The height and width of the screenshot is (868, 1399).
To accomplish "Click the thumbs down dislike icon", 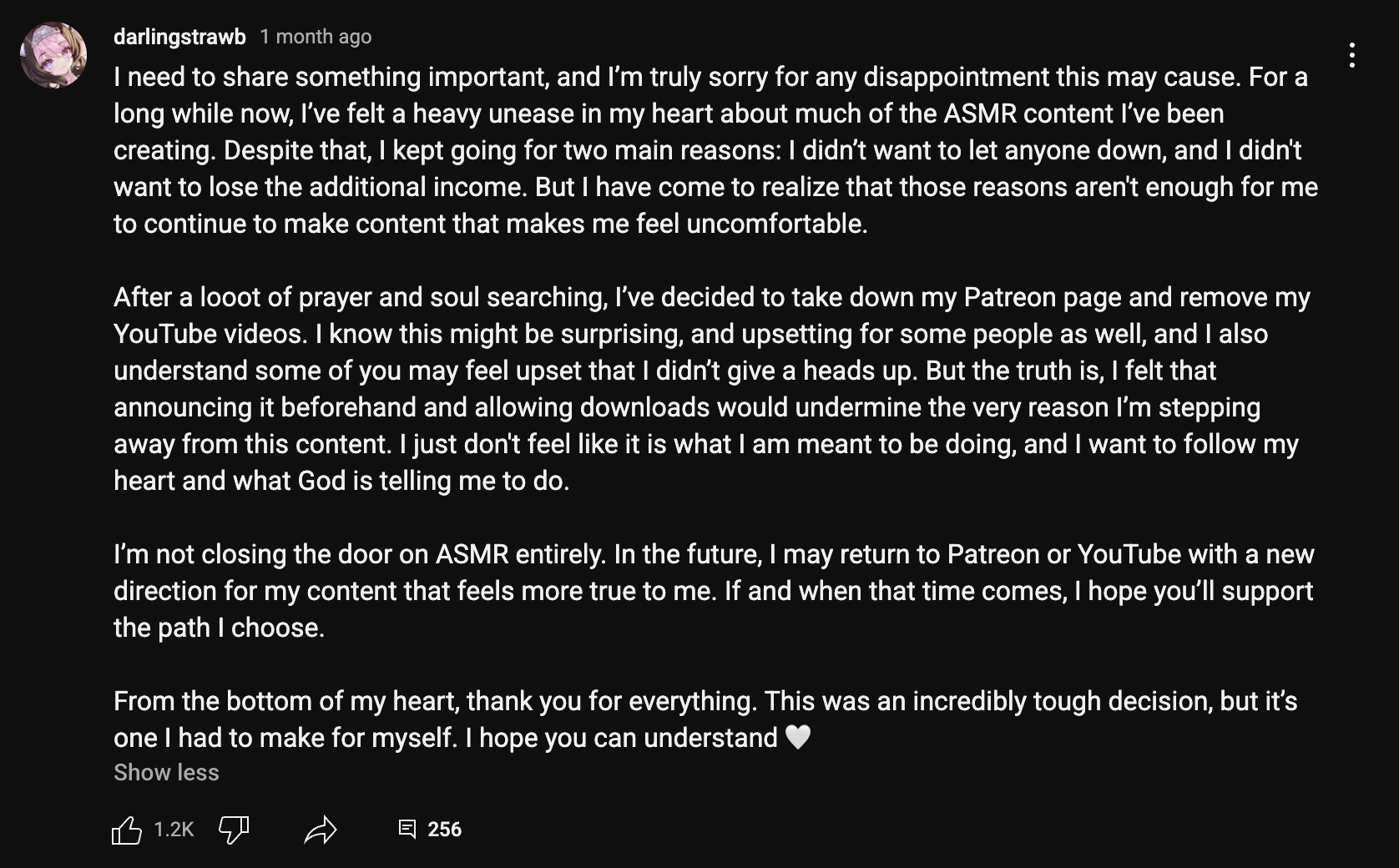I will point(233,830).
